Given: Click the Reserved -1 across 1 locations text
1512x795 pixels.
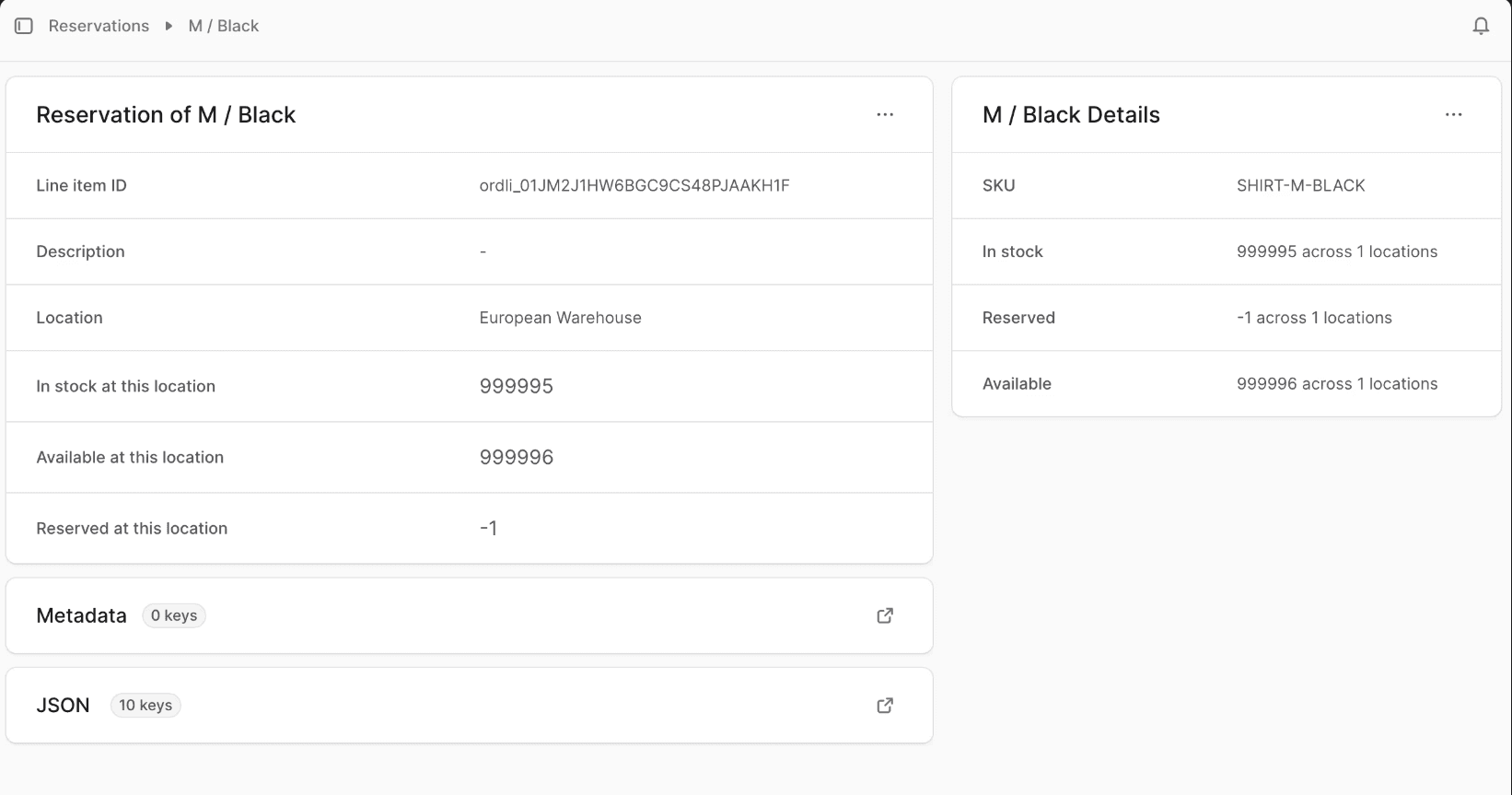Looking at the screenshot, I should (x=1314, y=318).
